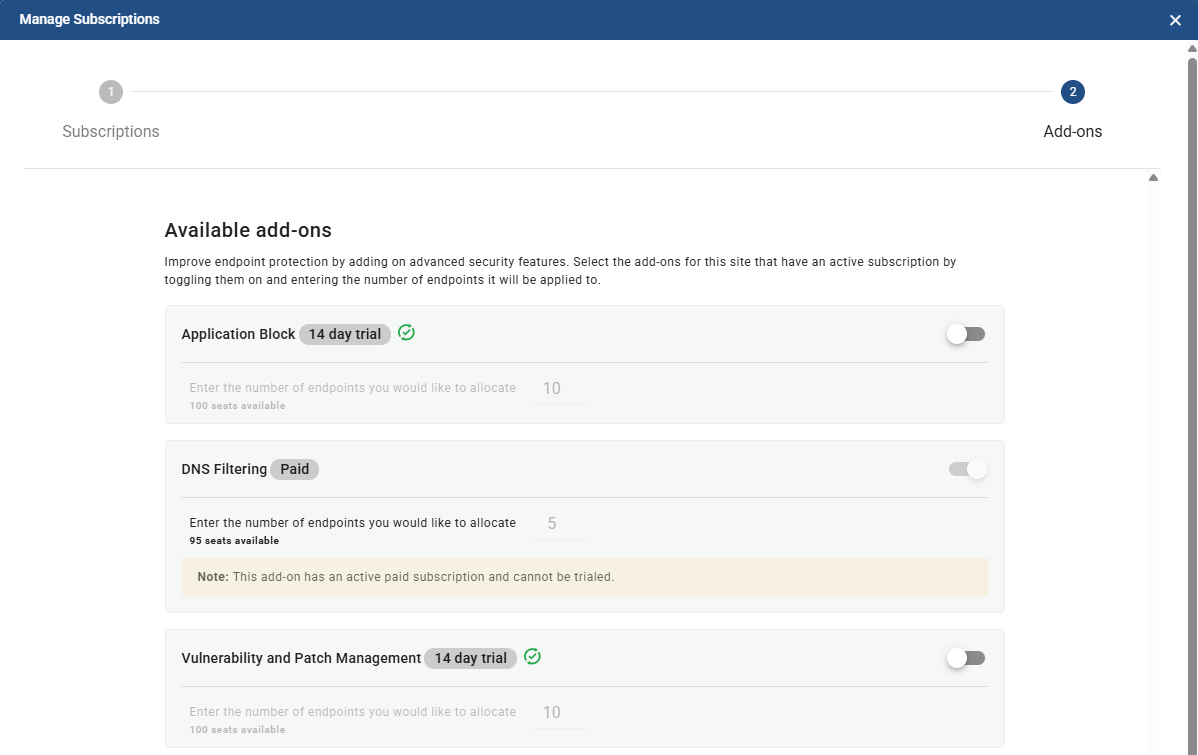Click the step 1 circle icon
This screenshot has height=755, width=1198.
click(111, 92)
